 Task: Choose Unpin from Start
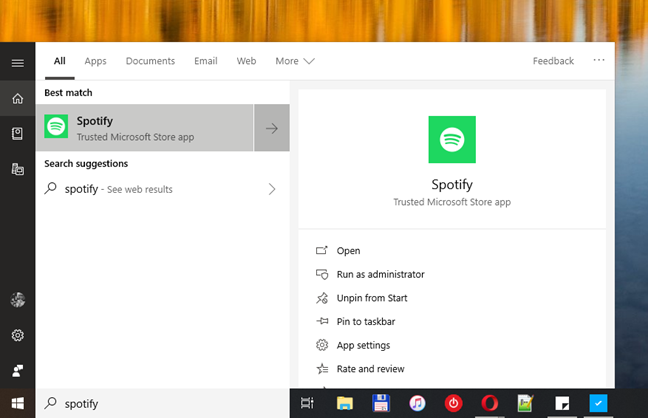point(372,298)
